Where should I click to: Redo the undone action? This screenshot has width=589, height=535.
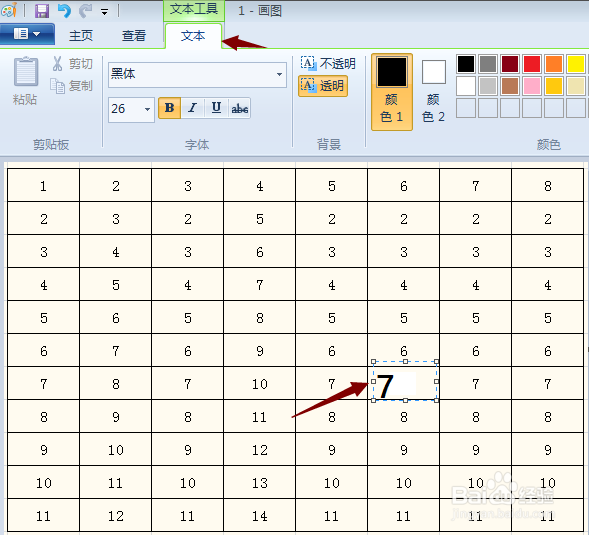pos(85,11)
